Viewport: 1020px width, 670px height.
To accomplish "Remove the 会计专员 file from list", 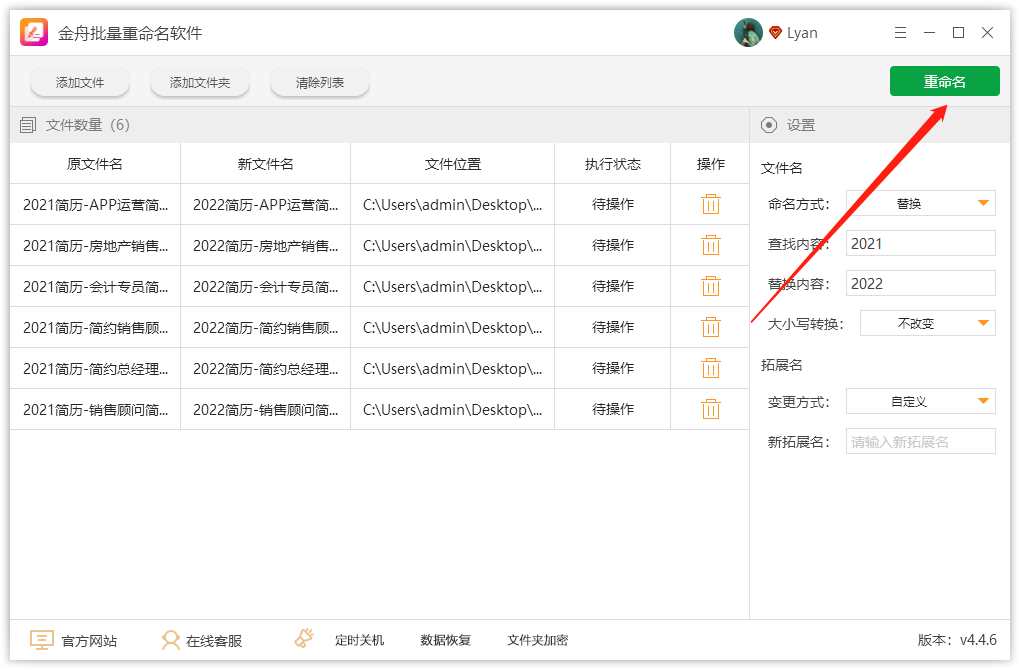I will tap(711, 286).
